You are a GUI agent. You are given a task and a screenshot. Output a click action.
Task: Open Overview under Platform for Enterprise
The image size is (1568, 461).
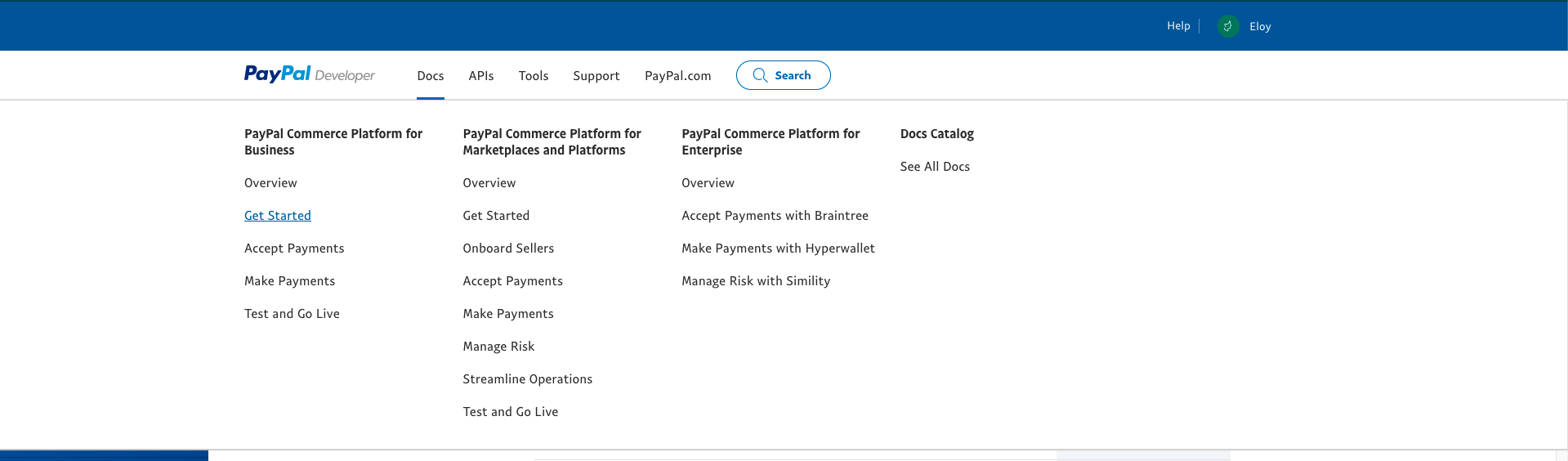(708, 183)
